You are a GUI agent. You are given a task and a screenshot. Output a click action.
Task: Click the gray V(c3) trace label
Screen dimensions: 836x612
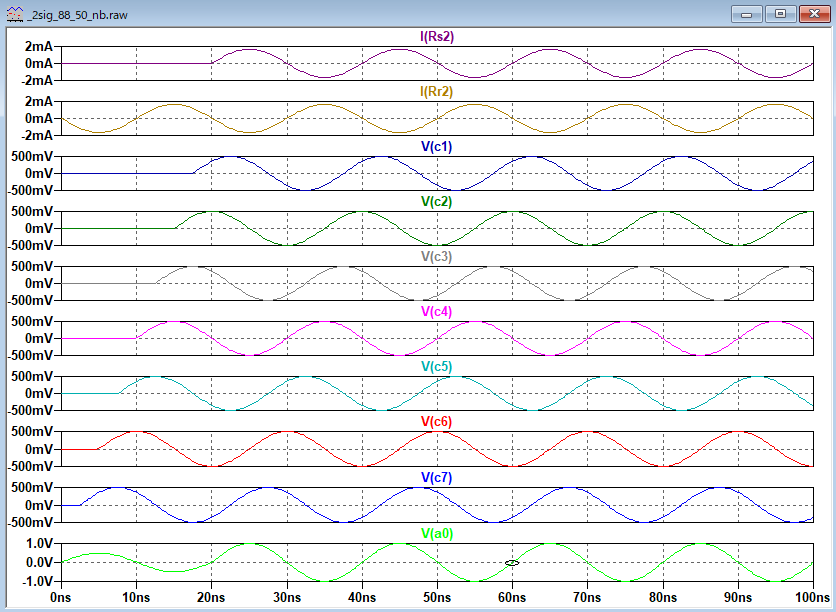[x=437, y=257]
